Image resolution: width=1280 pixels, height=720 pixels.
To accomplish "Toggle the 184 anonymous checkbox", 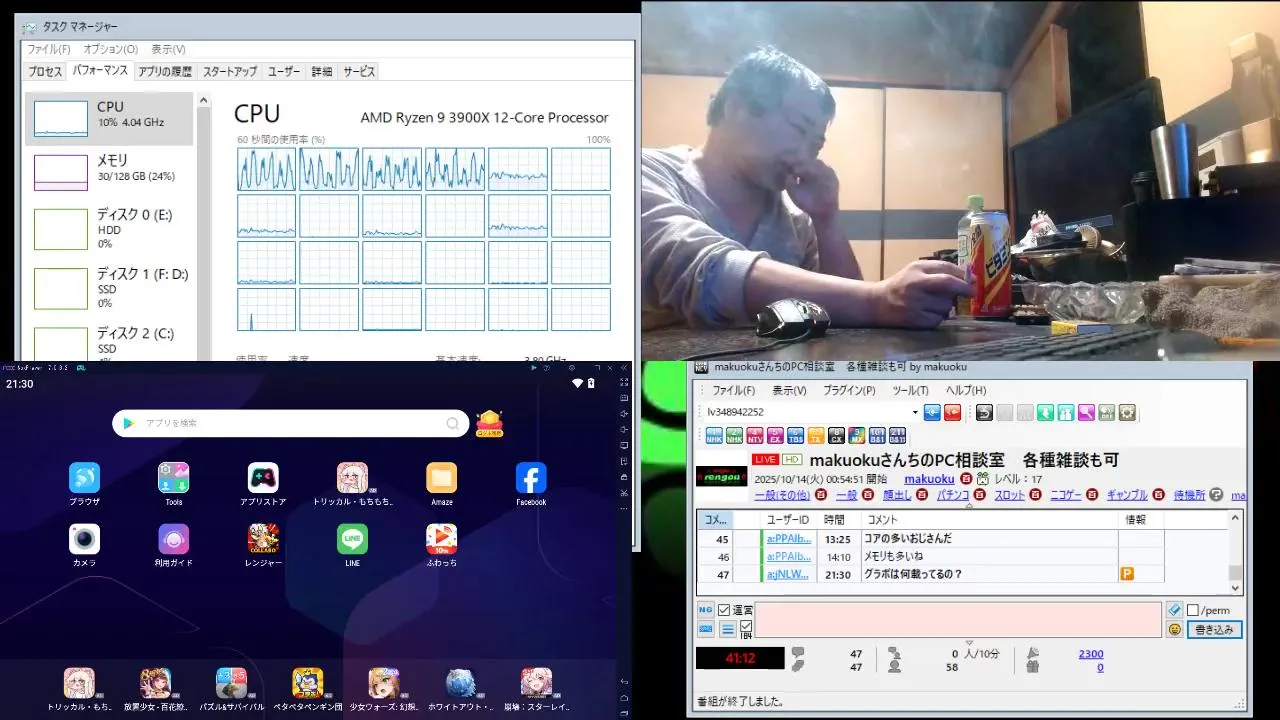I will tap(745, 626).
